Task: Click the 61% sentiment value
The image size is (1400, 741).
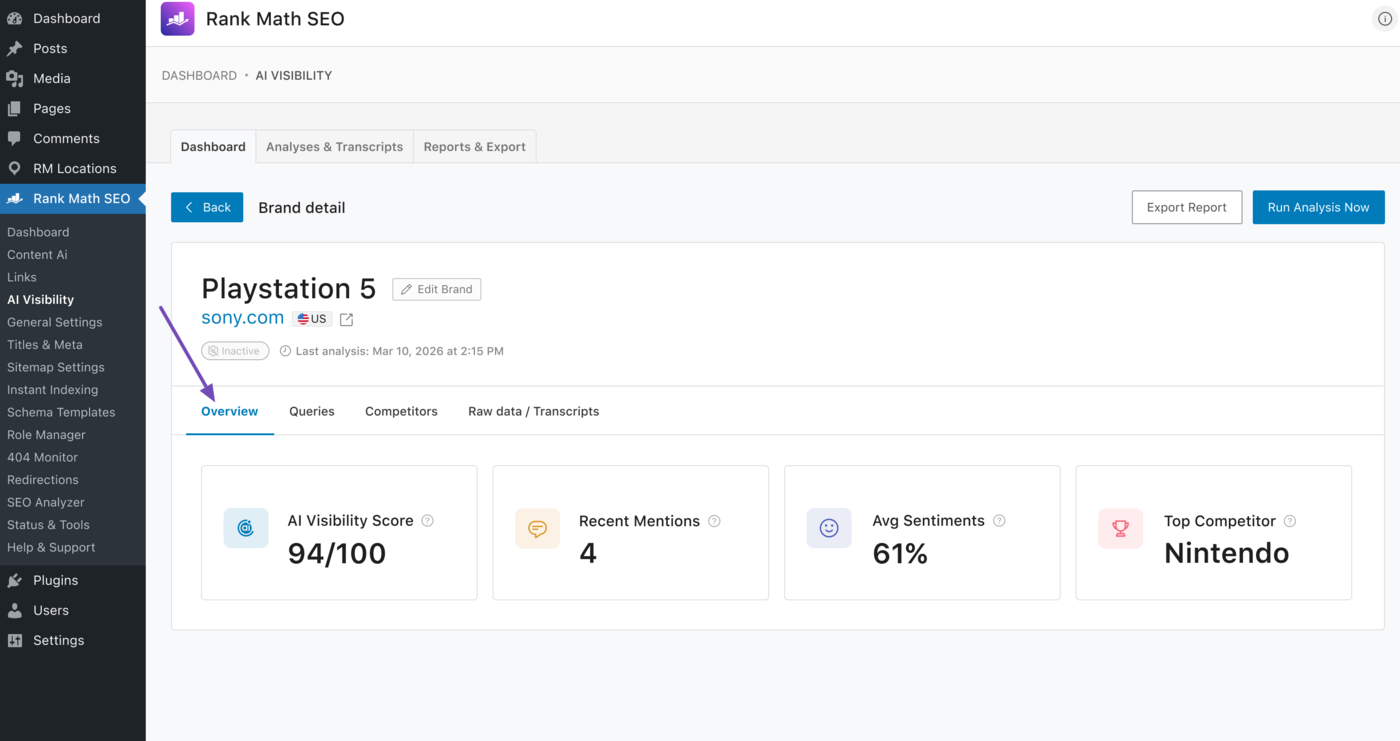Action: [x=900, y=553]
